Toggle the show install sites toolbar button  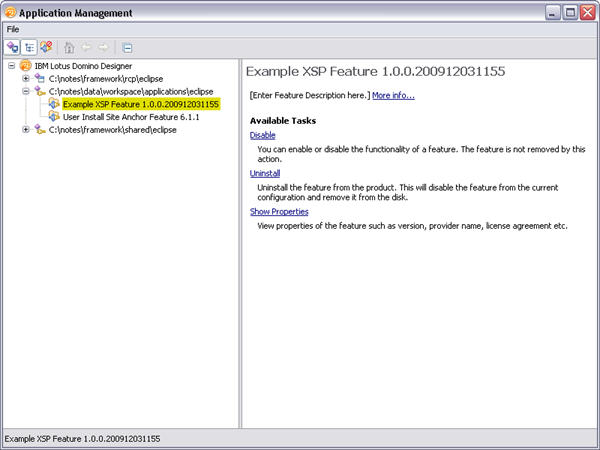pos(12,47)
